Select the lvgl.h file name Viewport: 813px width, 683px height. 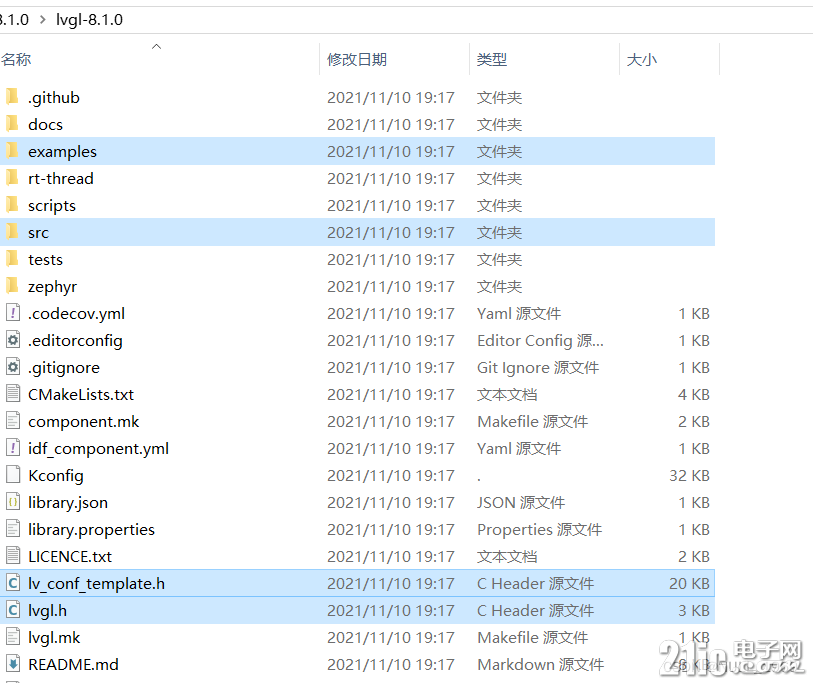tap(47, 610)
